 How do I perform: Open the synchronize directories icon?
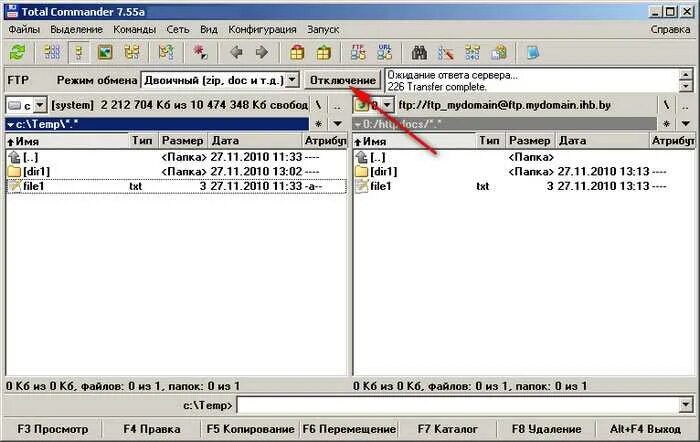pyautogui.click(x=472, y=53)
